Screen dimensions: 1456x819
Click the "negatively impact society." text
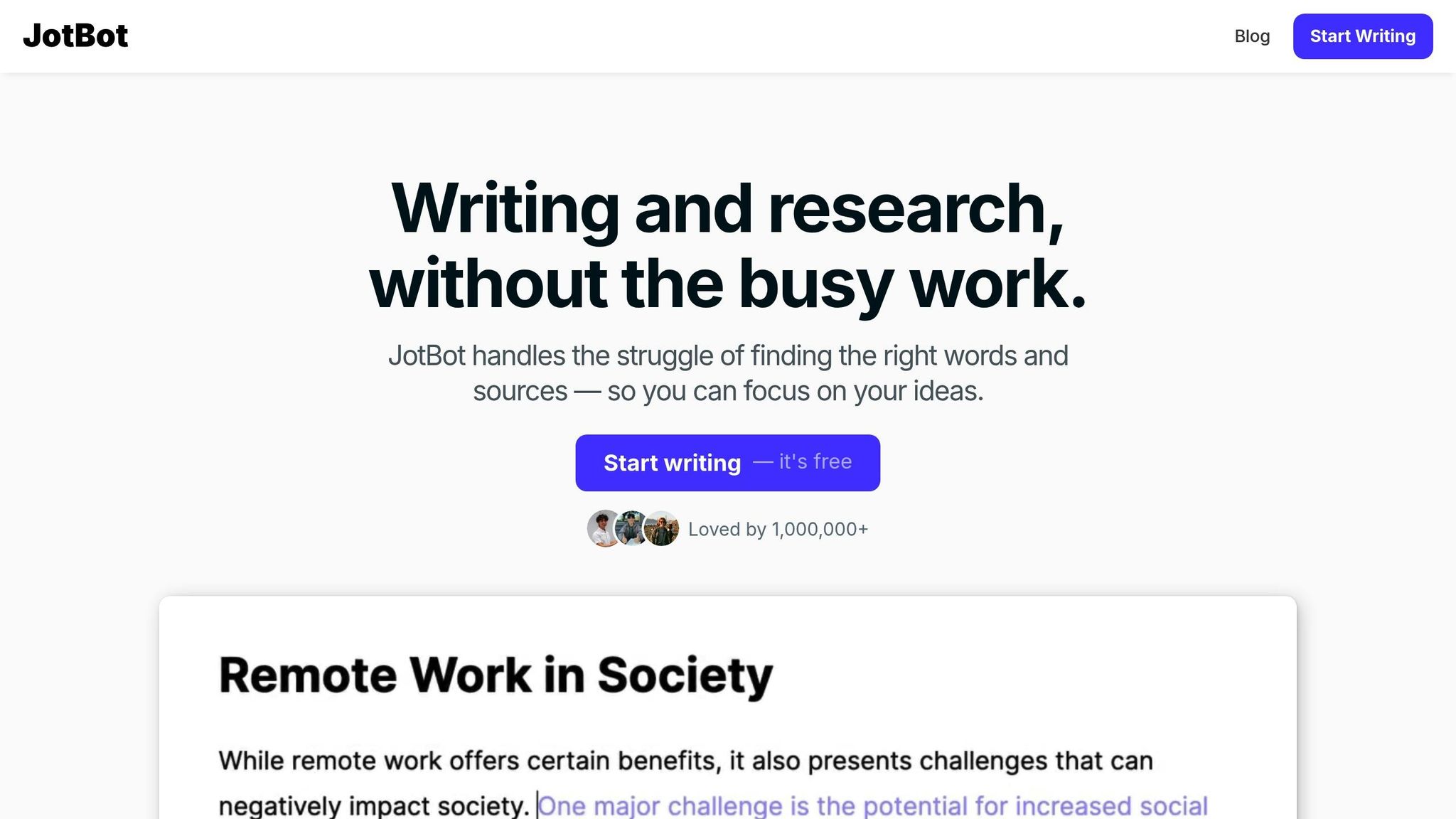[374, 806]
